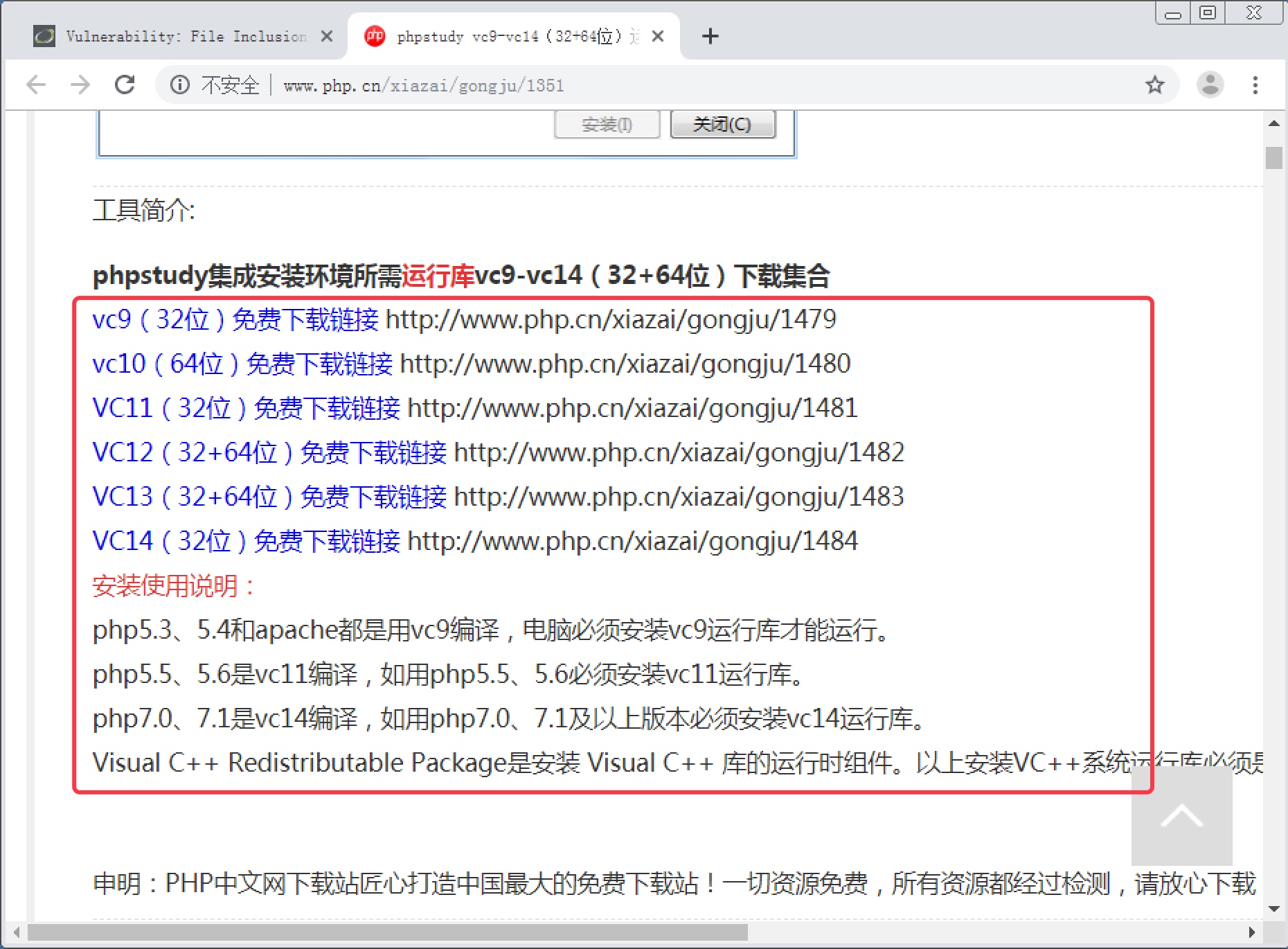Click the horizontal scrollbar left arrow
This screenshot has width=1288, height=949.
[17, 932]
